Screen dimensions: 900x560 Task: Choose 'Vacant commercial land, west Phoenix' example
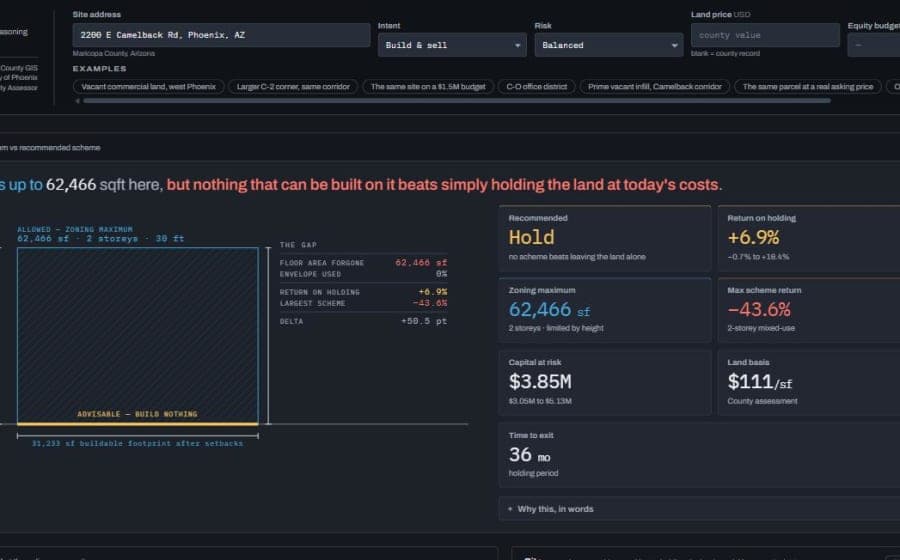point(149,87)
